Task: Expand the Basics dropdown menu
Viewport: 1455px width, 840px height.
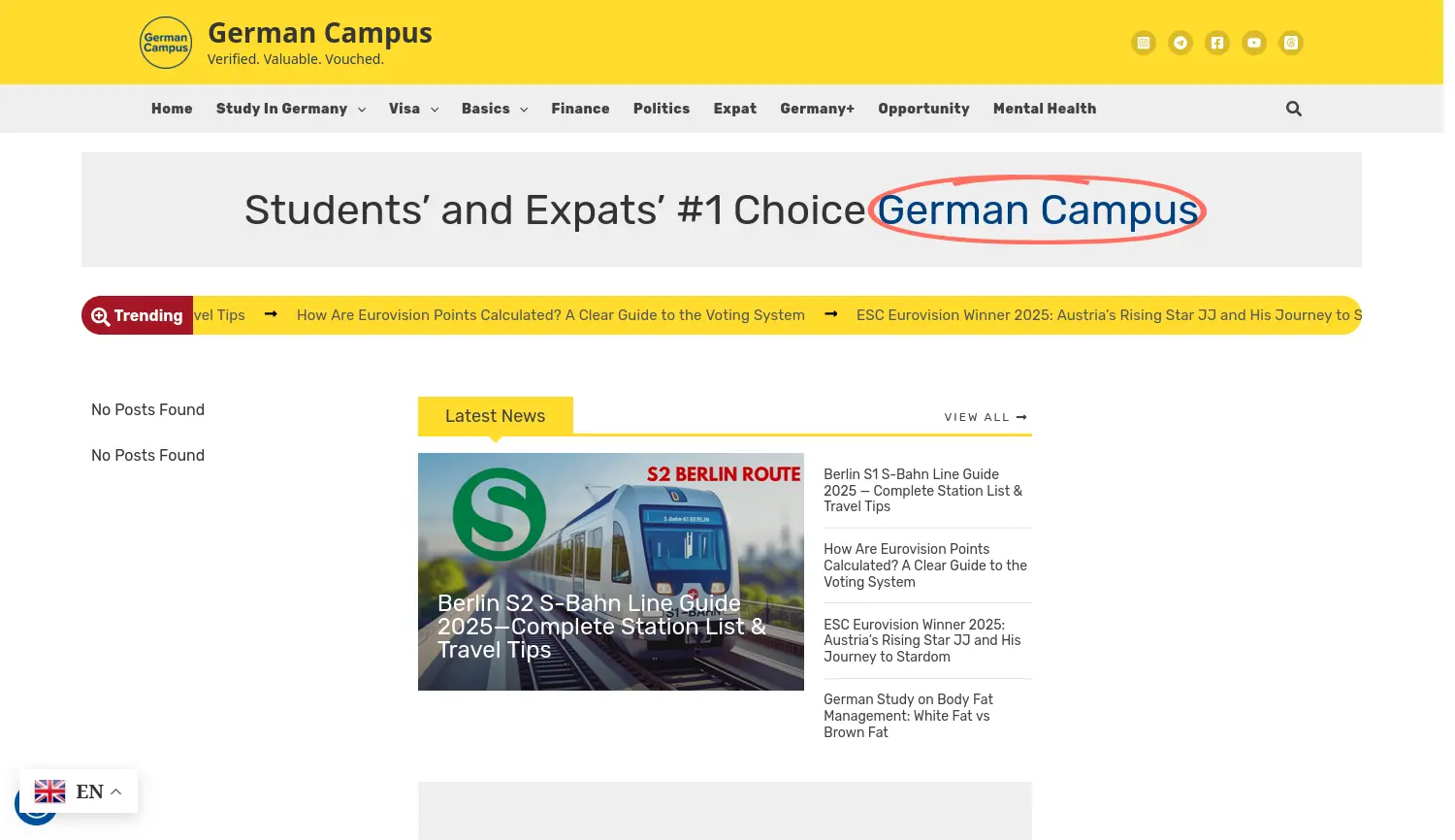Action: click(x=523, y=109)
